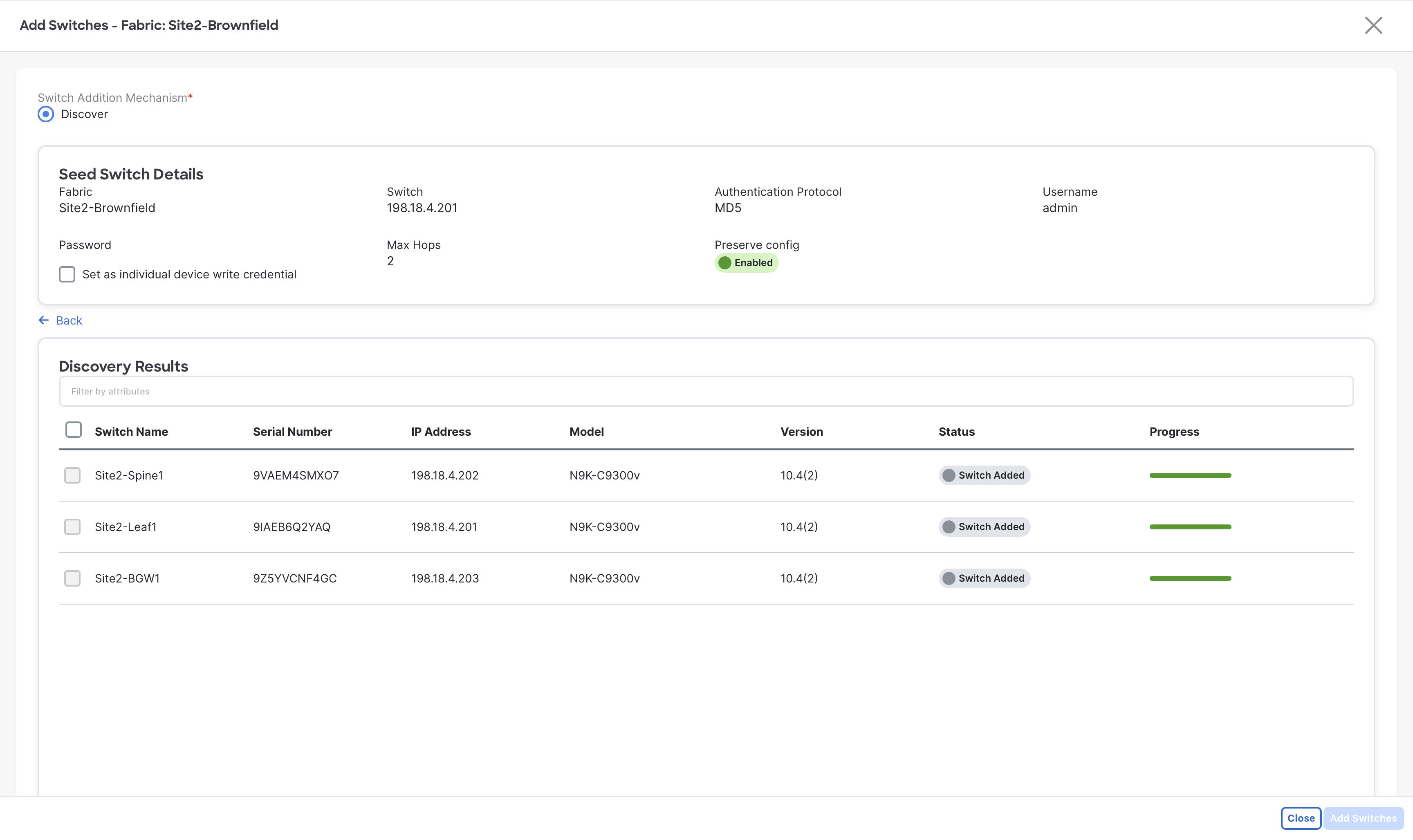Click the Add Switches button
The width and height of the screenshot is (1413, 840).
(1363, 818)
